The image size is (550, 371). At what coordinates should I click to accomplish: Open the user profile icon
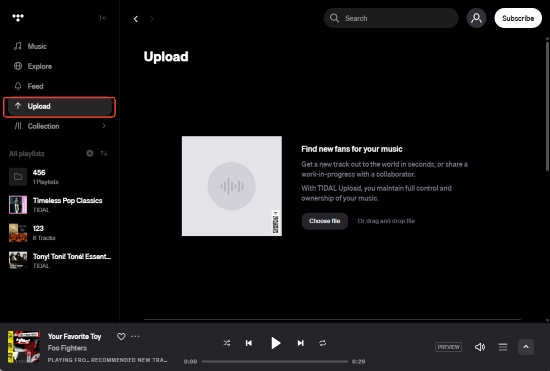[x=476, y=18]
